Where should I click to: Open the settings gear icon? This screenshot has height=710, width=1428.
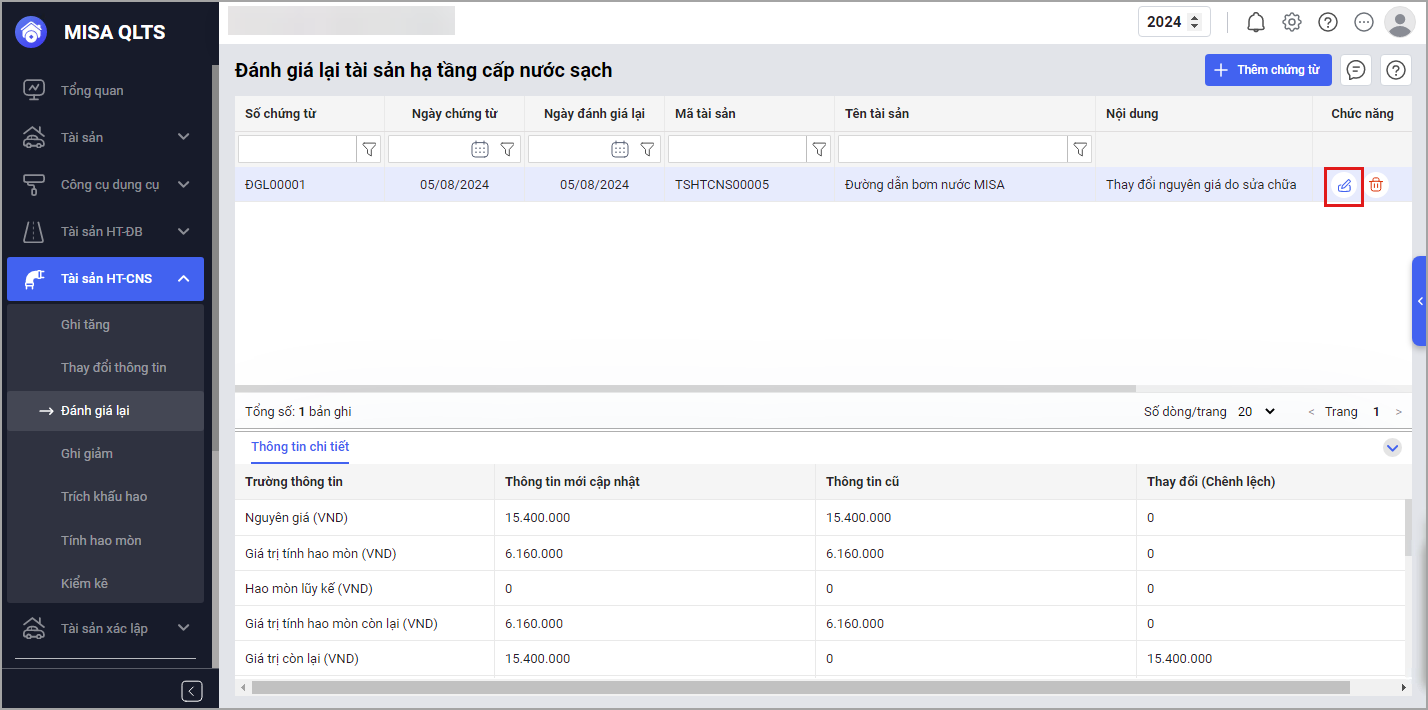pos(1292,22)
